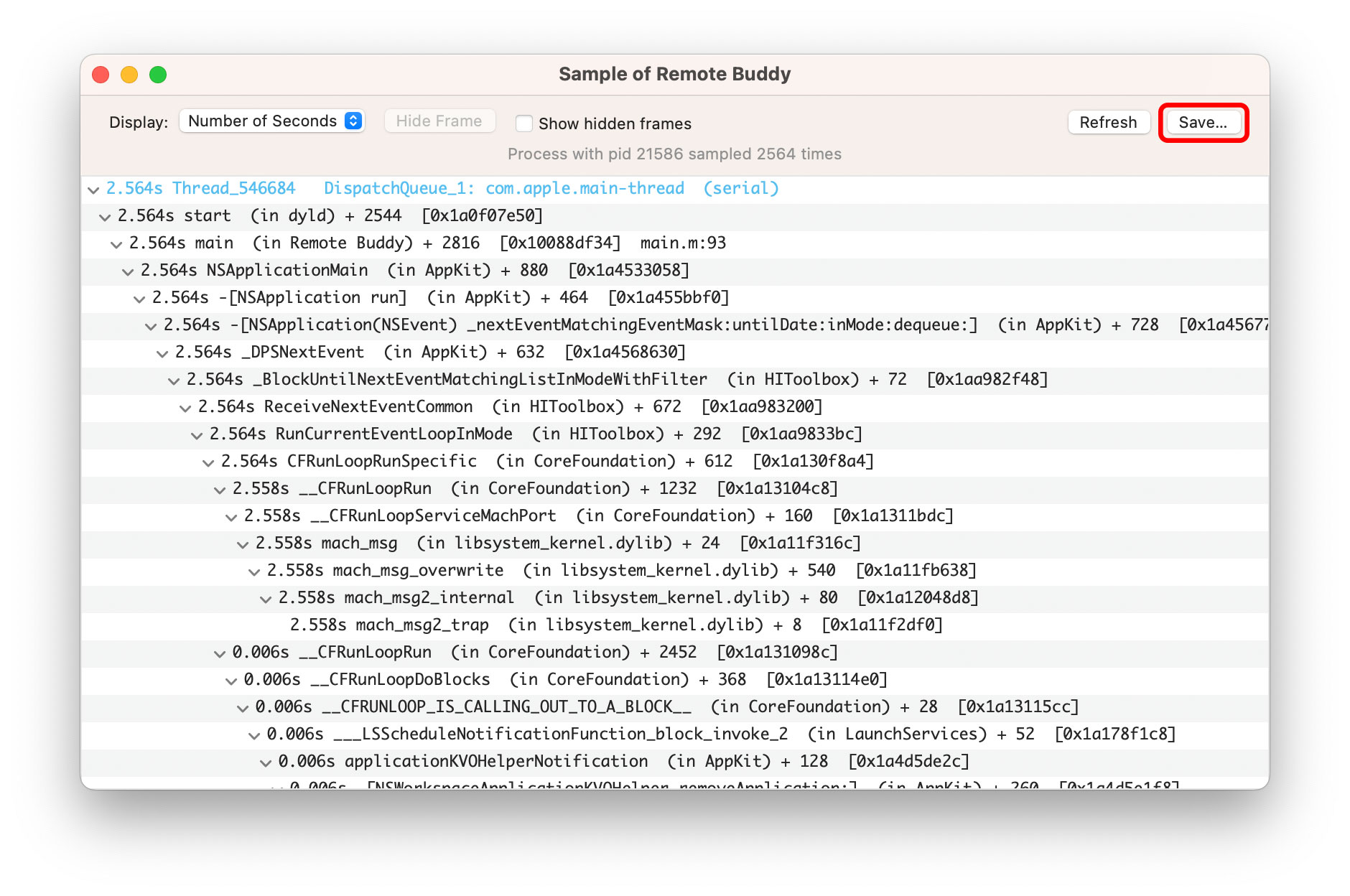
Task: Select the mach_msg2_trap row text
Action: click(616, 625)
